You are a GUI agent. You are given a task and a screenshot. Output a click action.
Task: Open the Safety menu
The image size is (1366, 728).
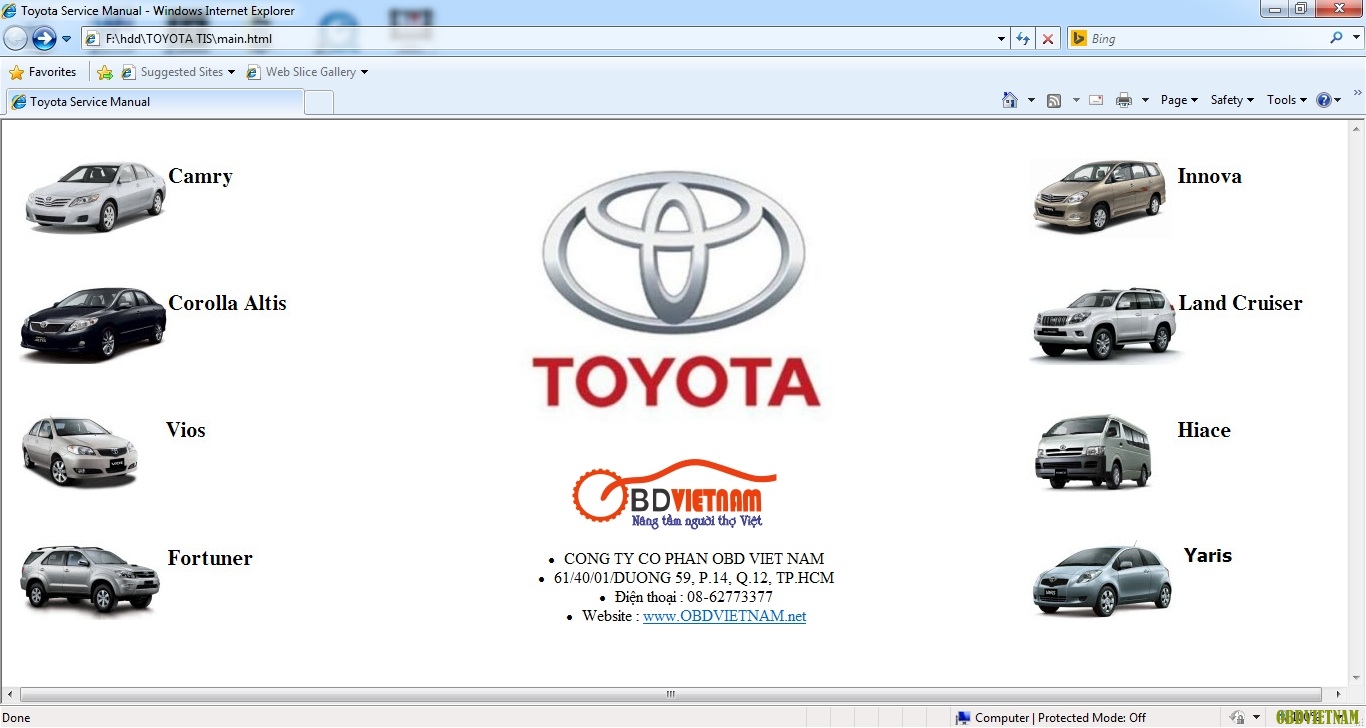pyautogui.click(x=1232, y=100)
